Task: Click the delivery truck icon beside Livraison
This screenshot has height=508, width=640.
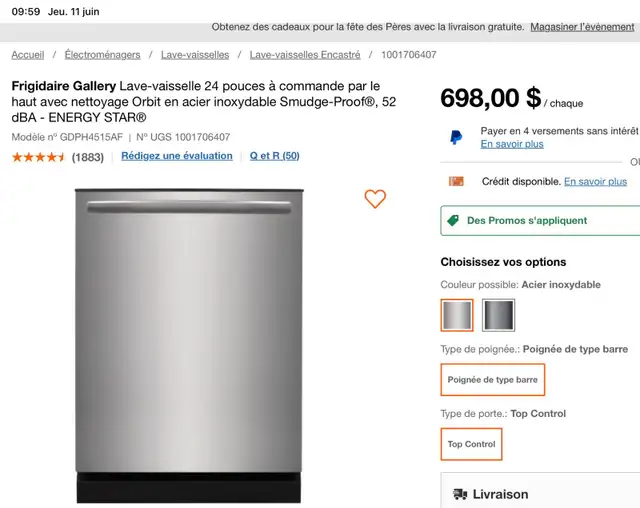Action: (460, 494)
